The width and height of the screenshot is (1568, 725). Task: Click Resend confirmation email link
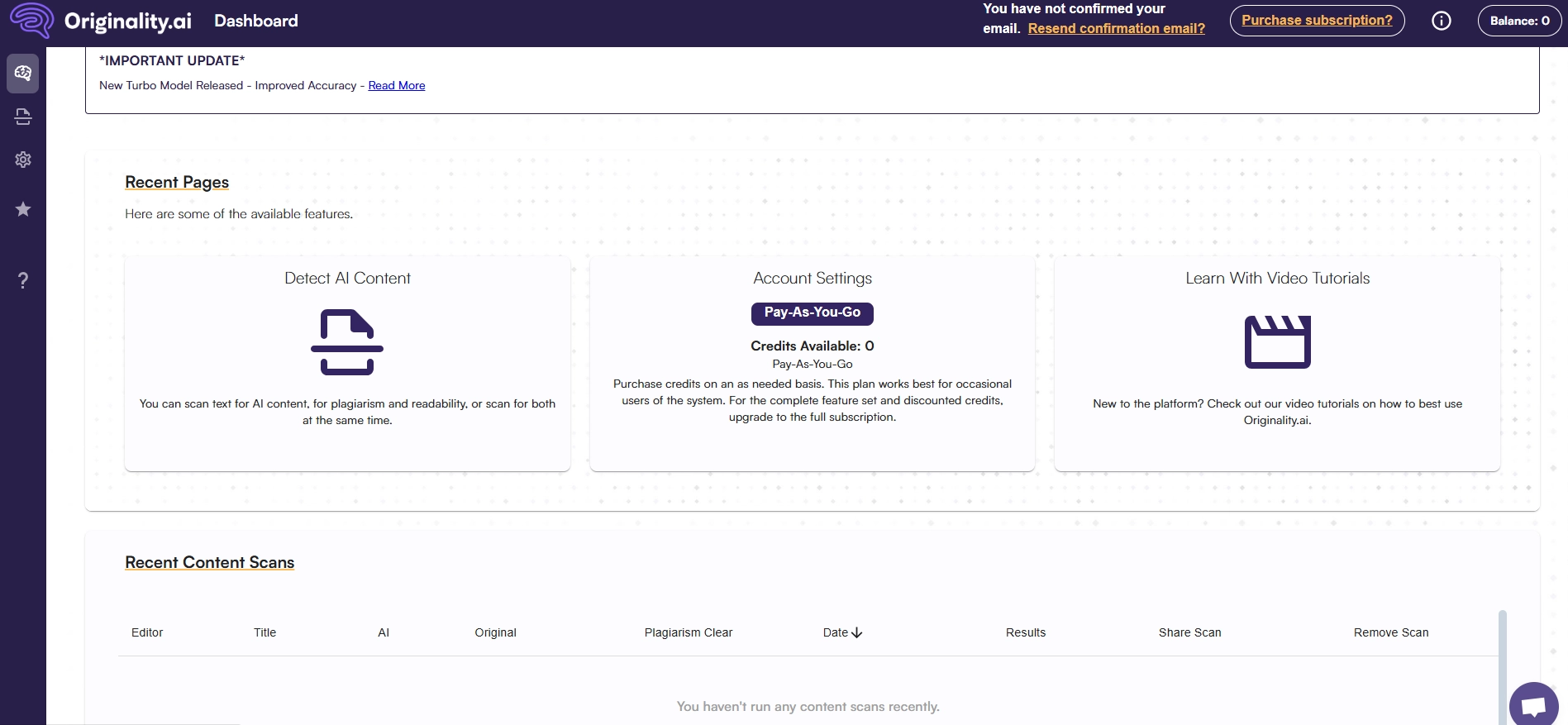click(x=1117, y=28)
